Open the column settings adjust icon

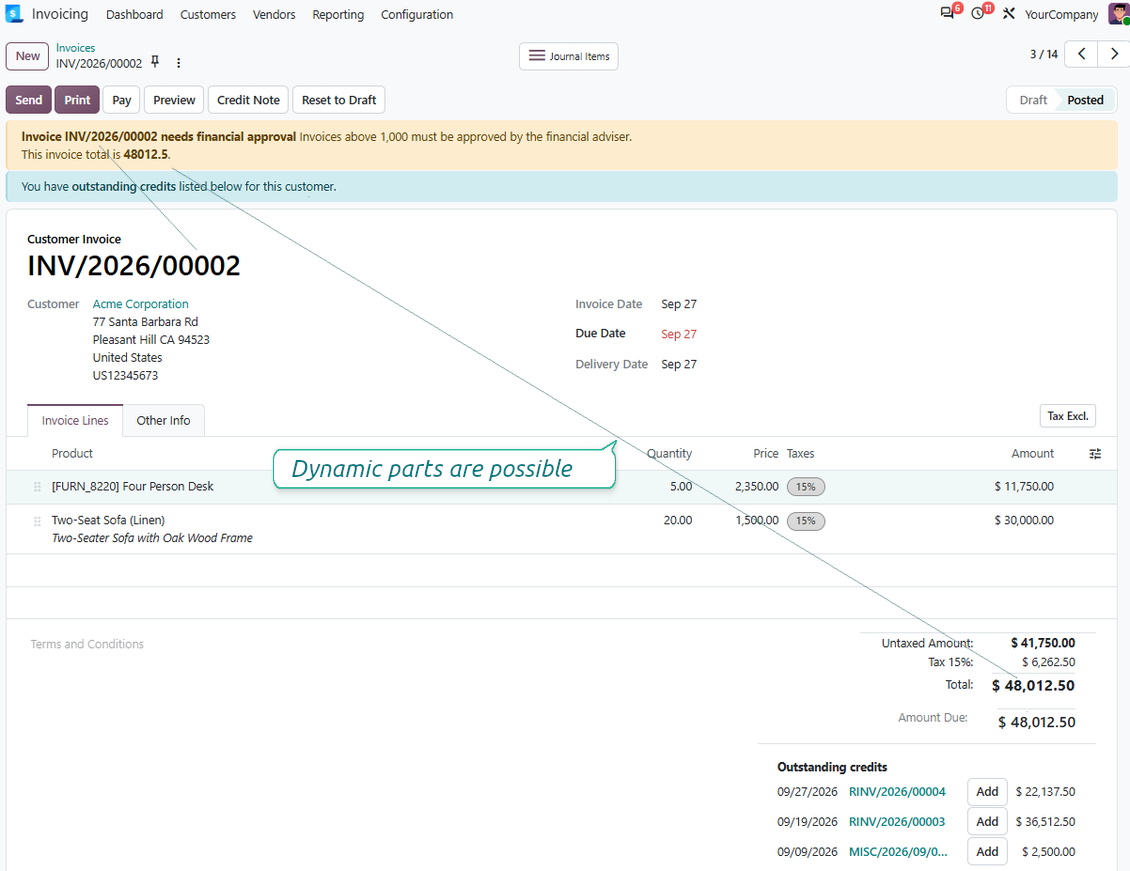coord(1095,454)
